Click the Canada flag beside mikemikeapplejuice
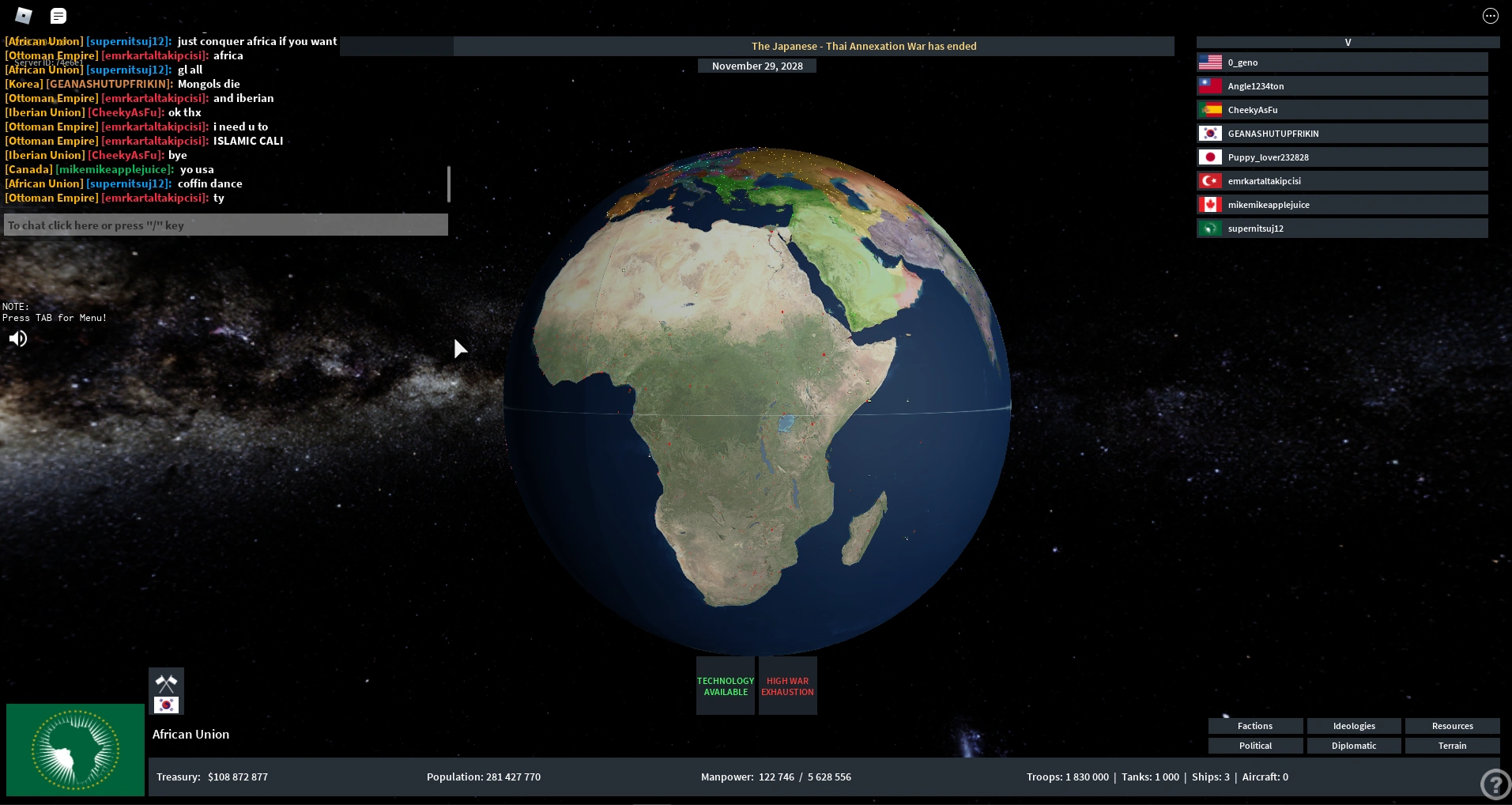 1210,204
